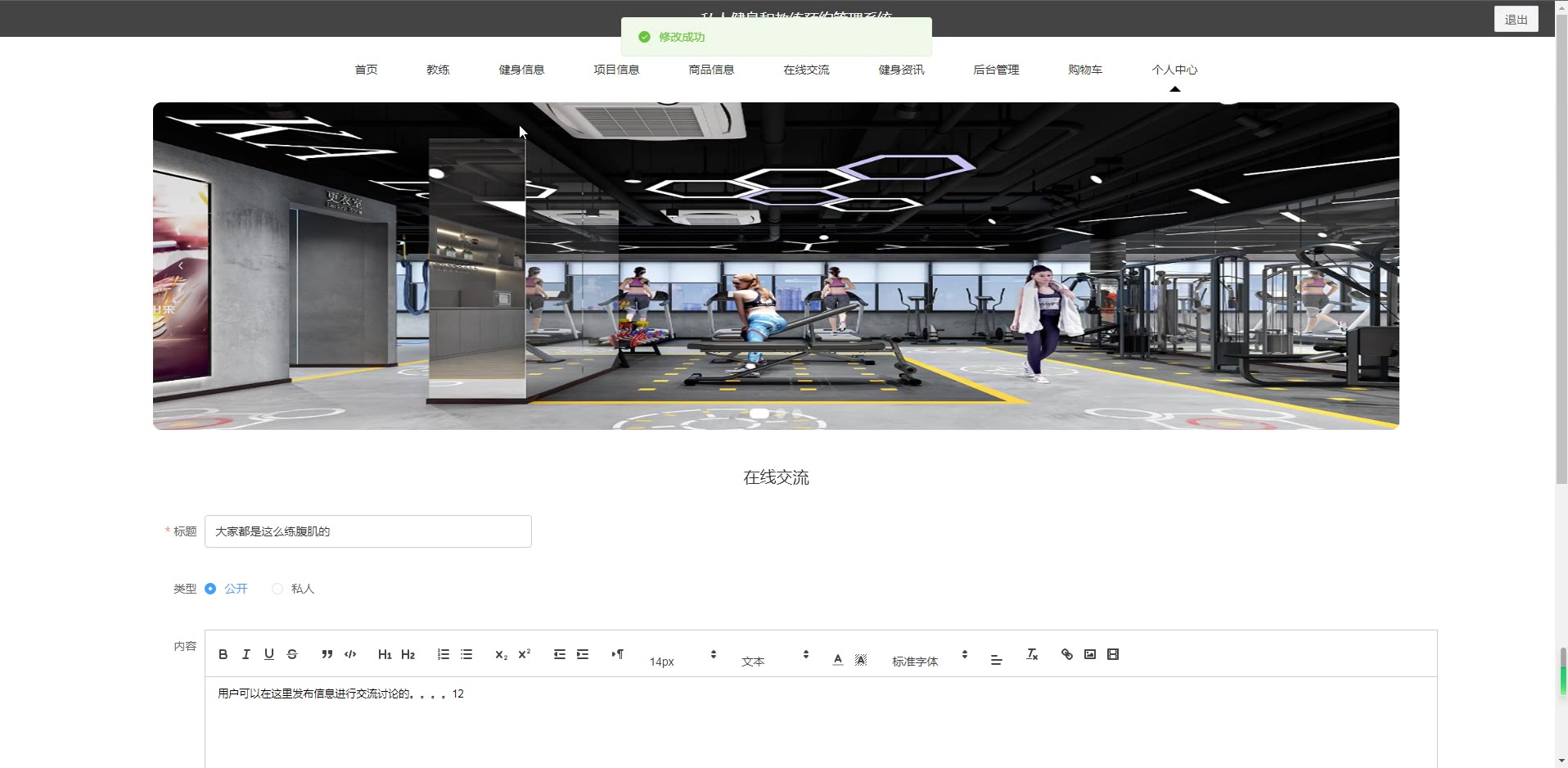The width and height of the screenshot is (1568, 768).
Task: Click the 退出 logout button
Action: (x=1516, y=20)
